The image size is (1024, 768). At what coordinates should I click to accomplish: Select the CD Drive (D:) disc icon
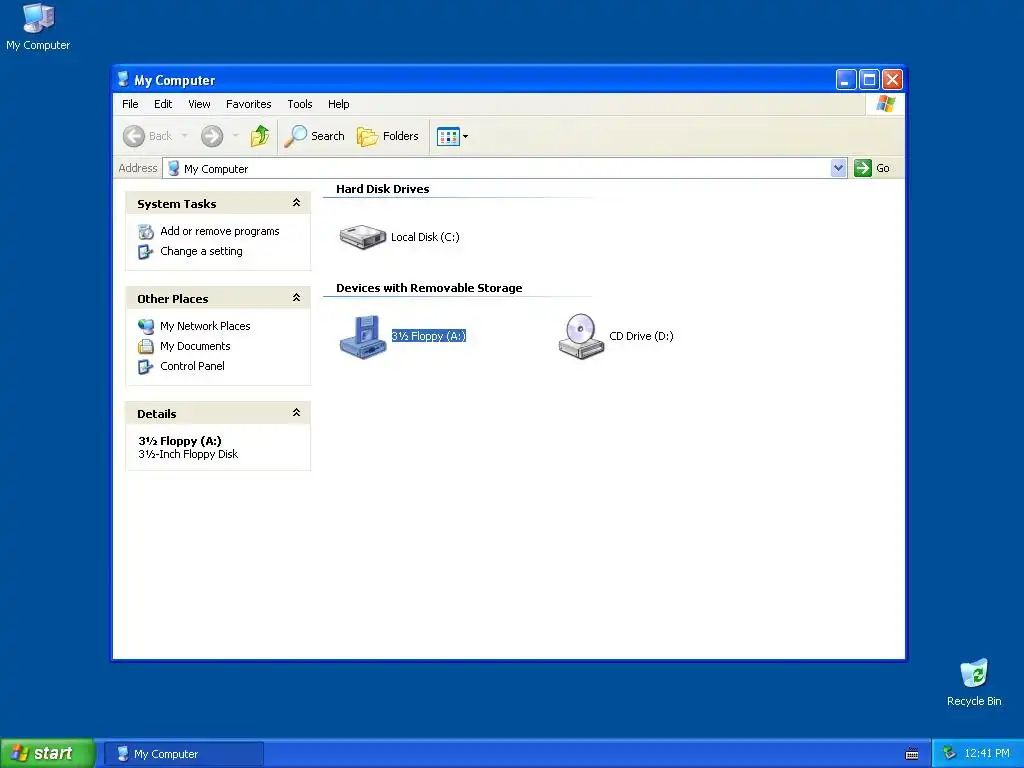pos(581,336)
